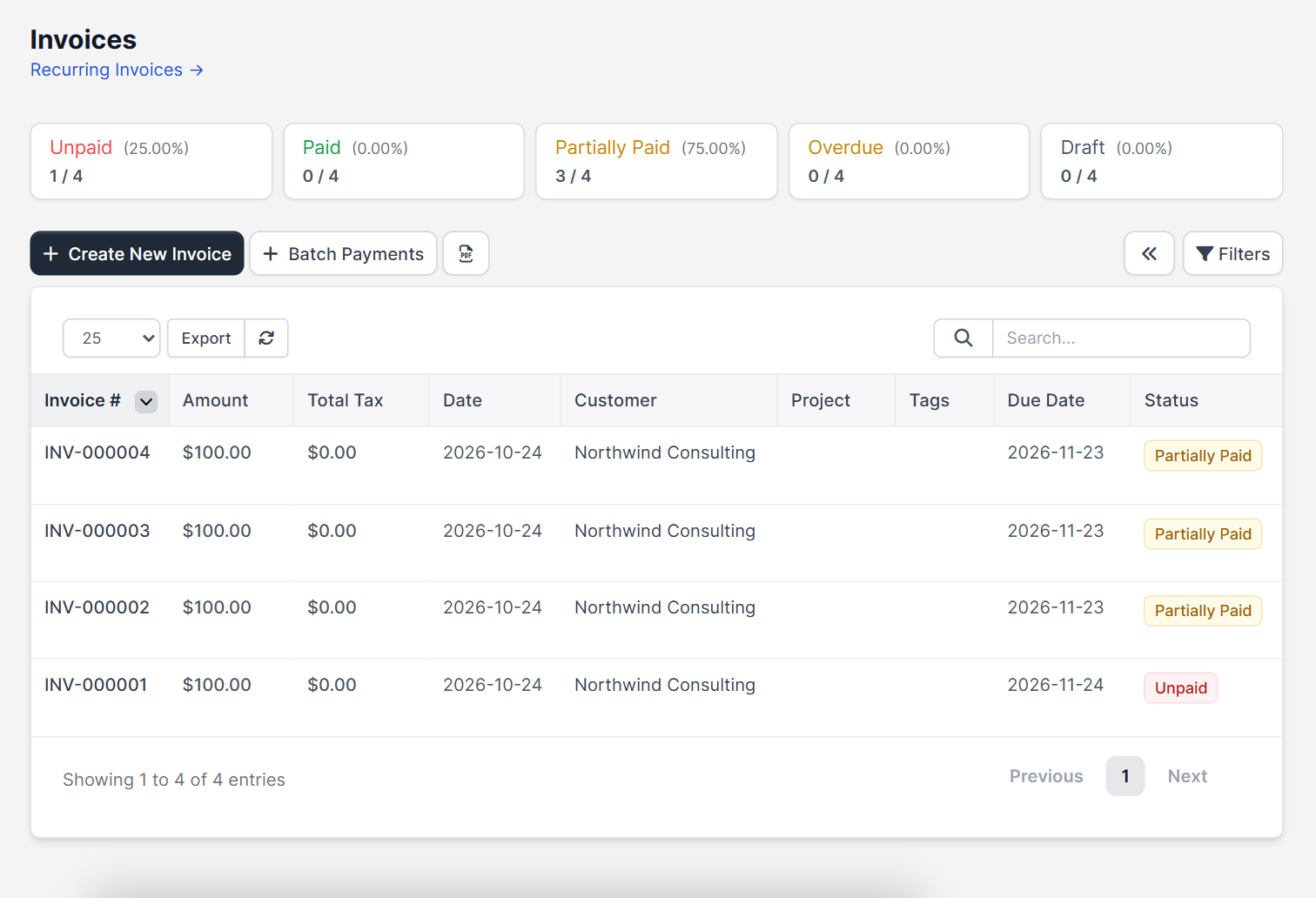Click the table refresh icon
The height and width of the screenshot is (898, 1316).
[x=266, y=338]
